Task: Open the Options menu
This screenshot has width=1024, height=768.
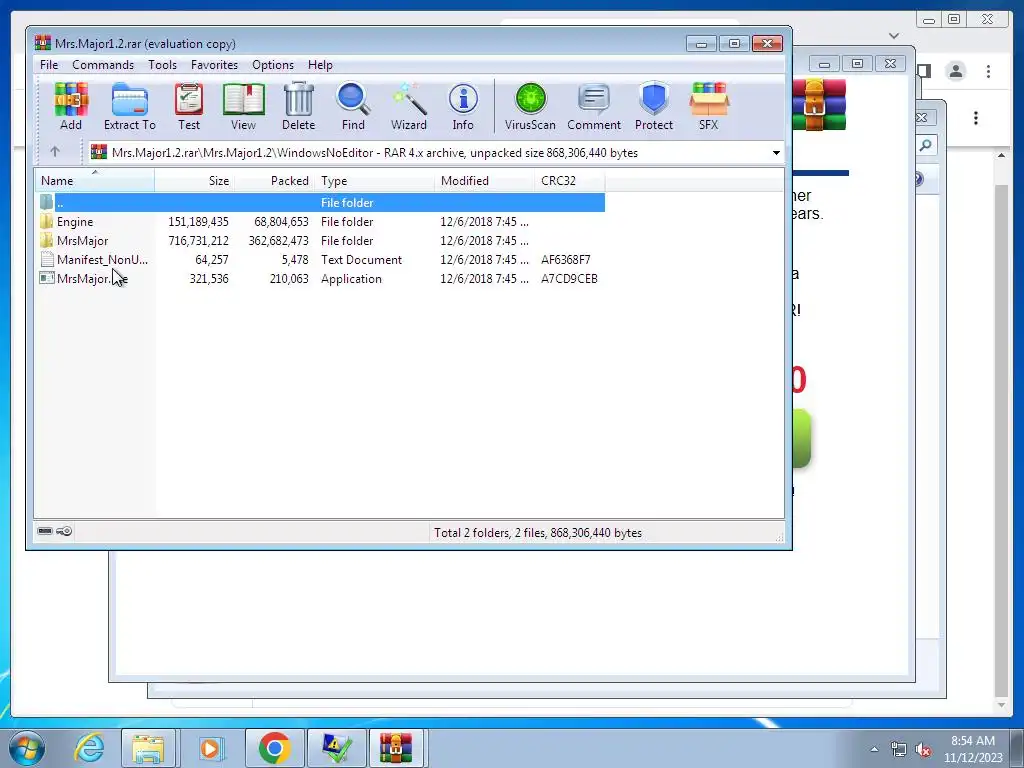Action: coord(273,65)
